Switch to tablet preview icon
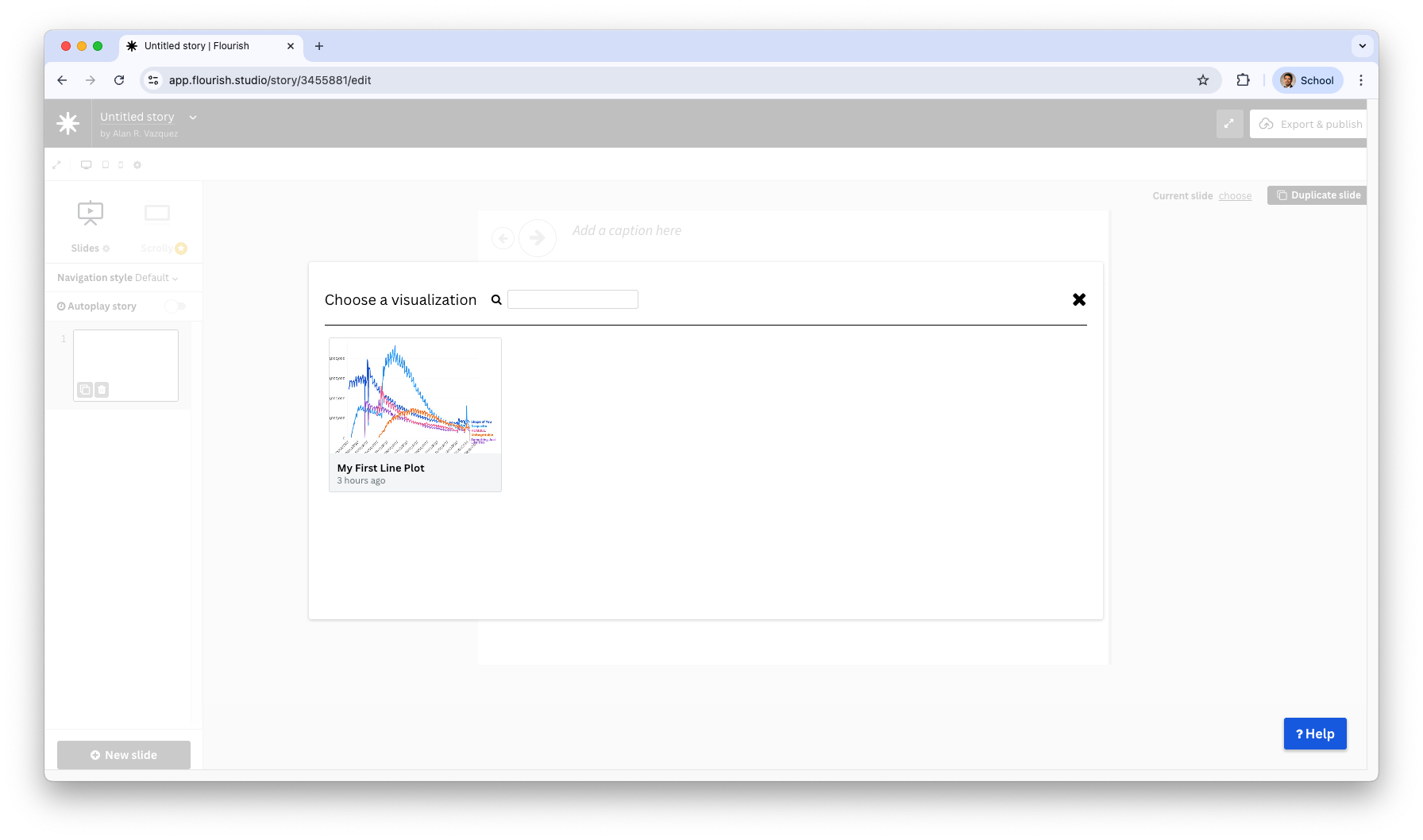The height and width of the screenshot is (840, 1423). [x=105, y=165]
